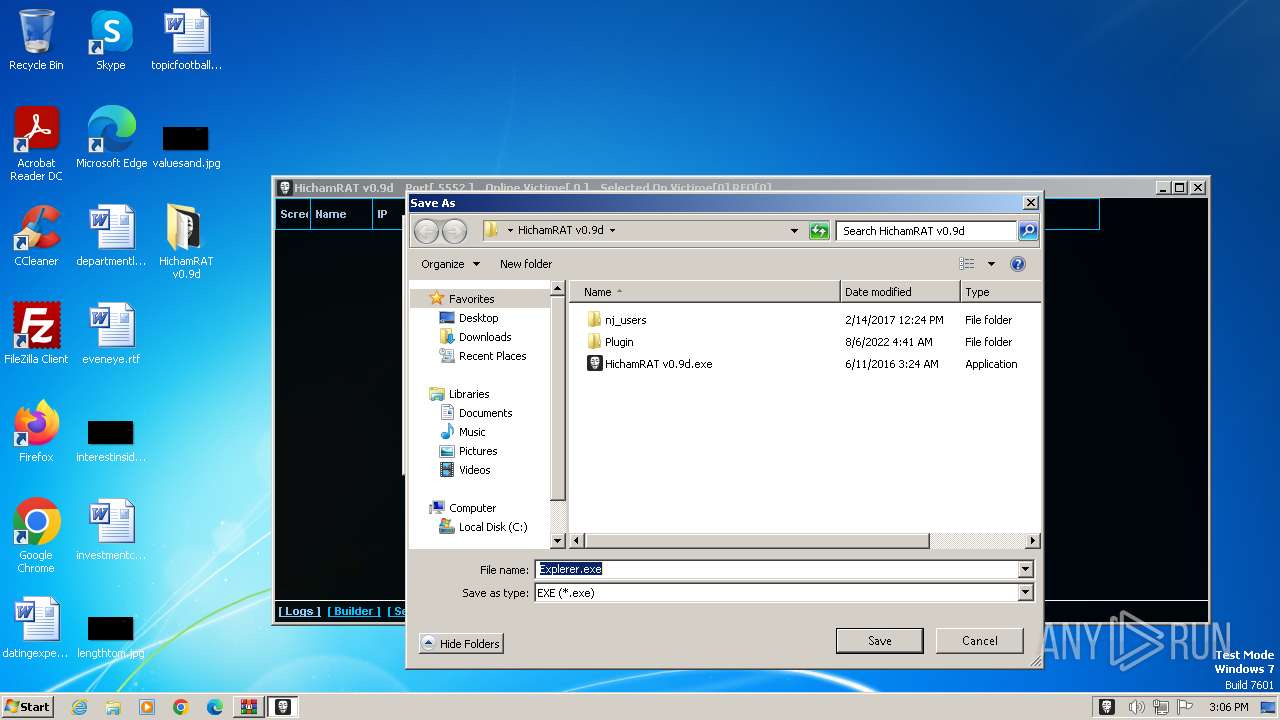Image resolution: width=1280 pixels, height=720 pixels.
Task: Select Recent Places in Favorites
Action: [x=492, y=356]
